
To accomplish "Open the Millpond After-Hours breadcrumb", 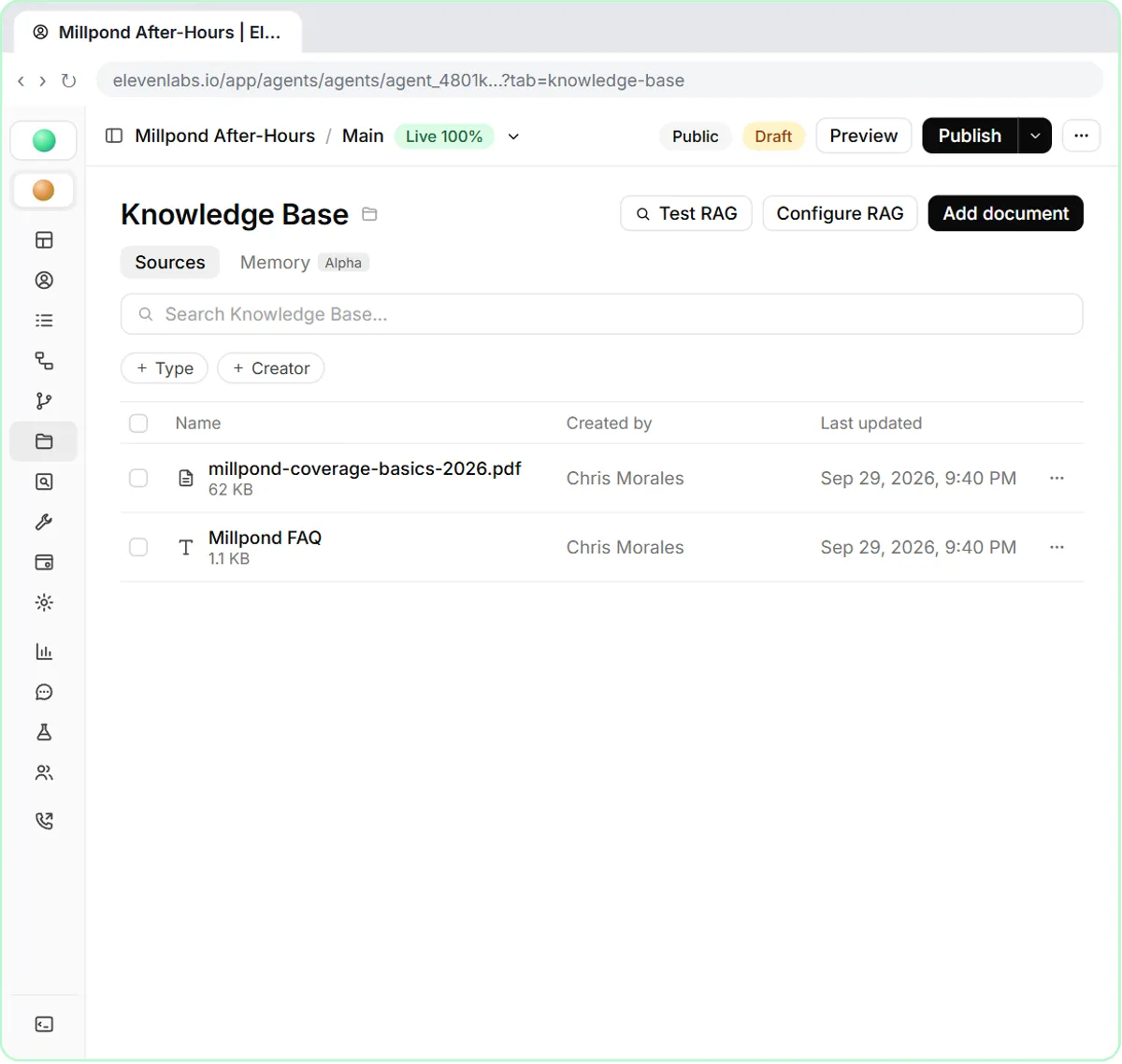I will pos(225,136).
